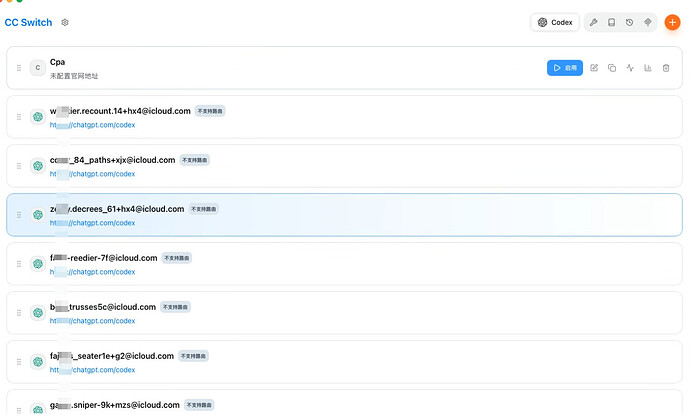Click the tag beside _84_paths+xjx@icloud.com

point(195,160)
